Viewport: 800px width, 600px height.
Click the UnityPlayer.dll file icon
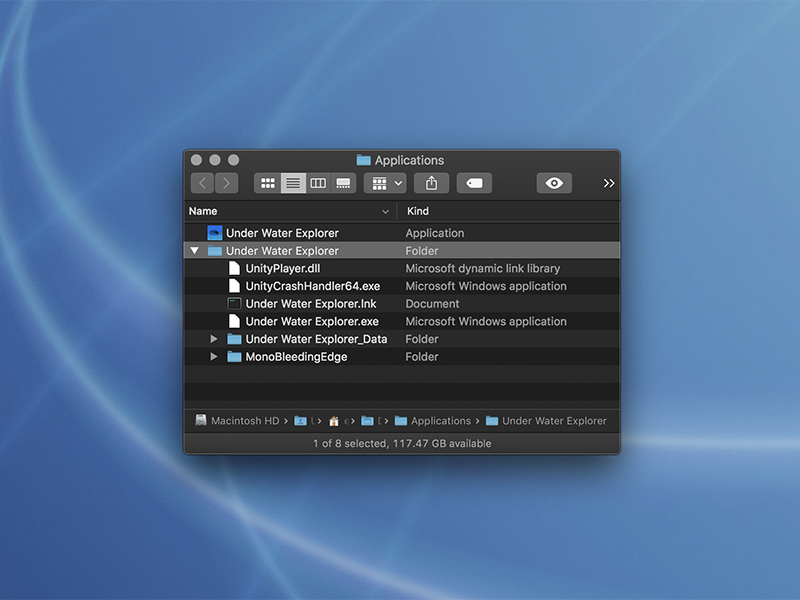[234, 268]
